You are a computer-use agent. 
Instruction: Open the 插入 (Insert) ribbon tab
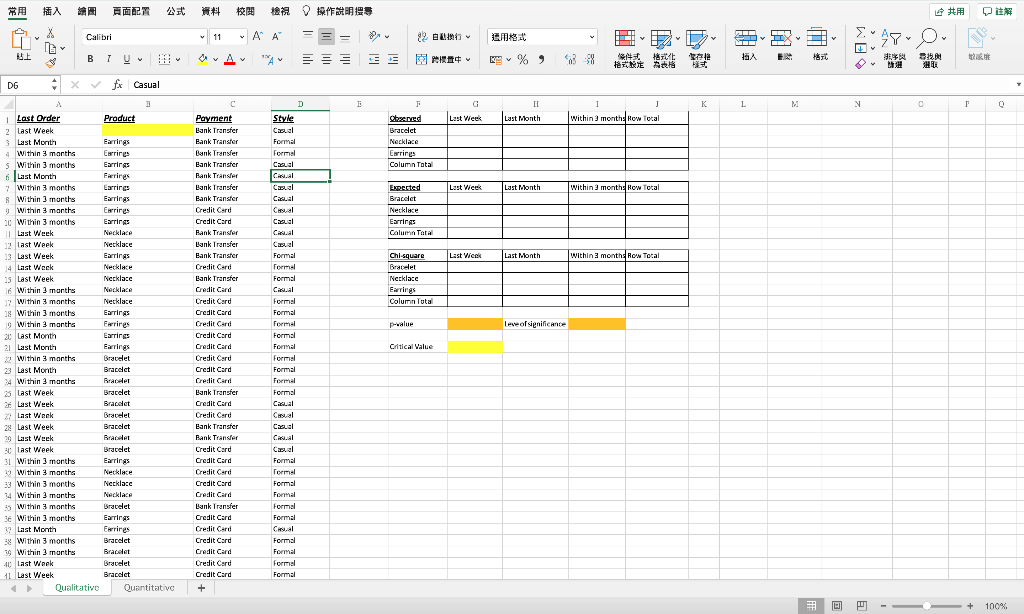(52, 11)
